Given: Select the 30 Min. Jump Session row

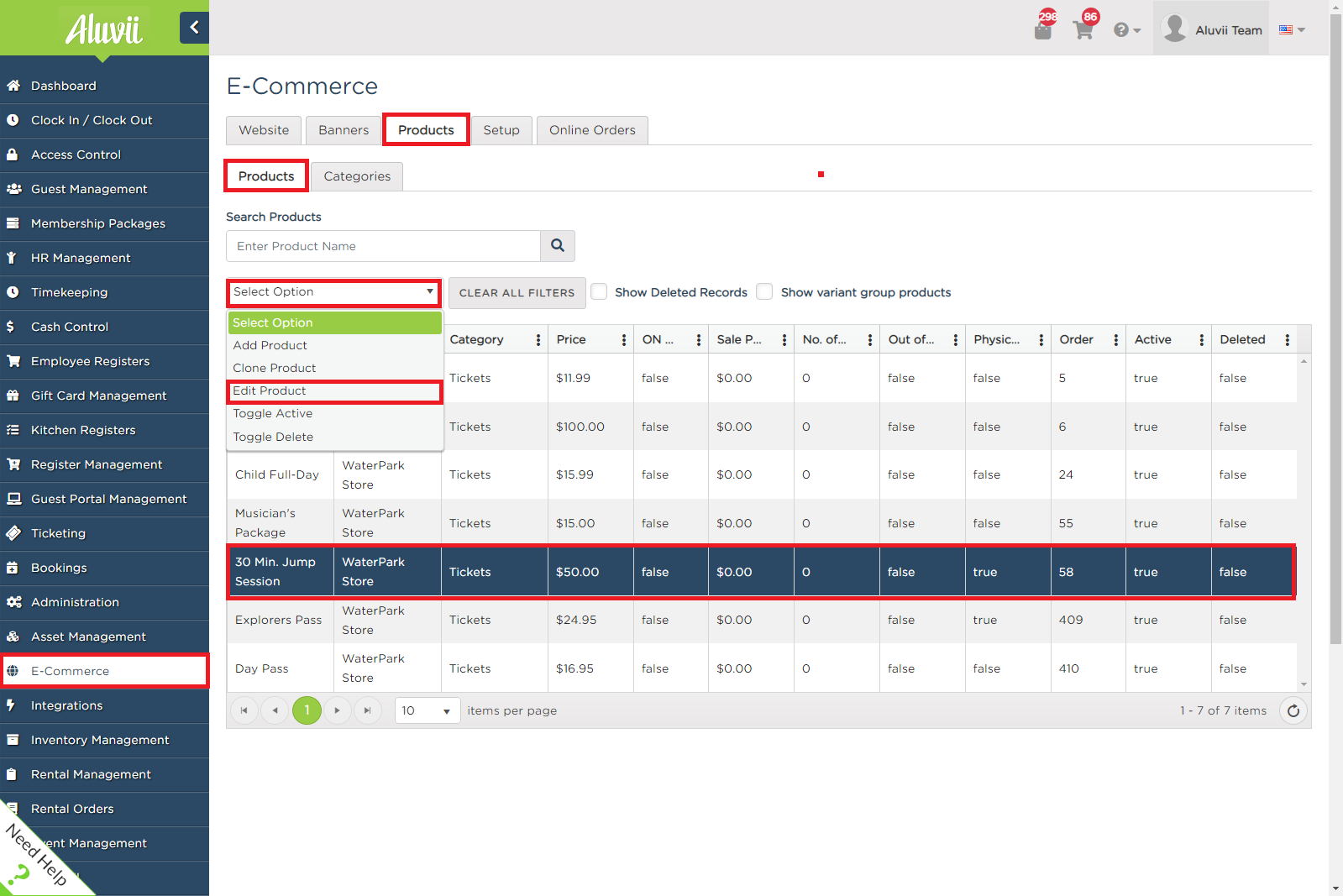Looking at the screenshot, I should 761,572.
